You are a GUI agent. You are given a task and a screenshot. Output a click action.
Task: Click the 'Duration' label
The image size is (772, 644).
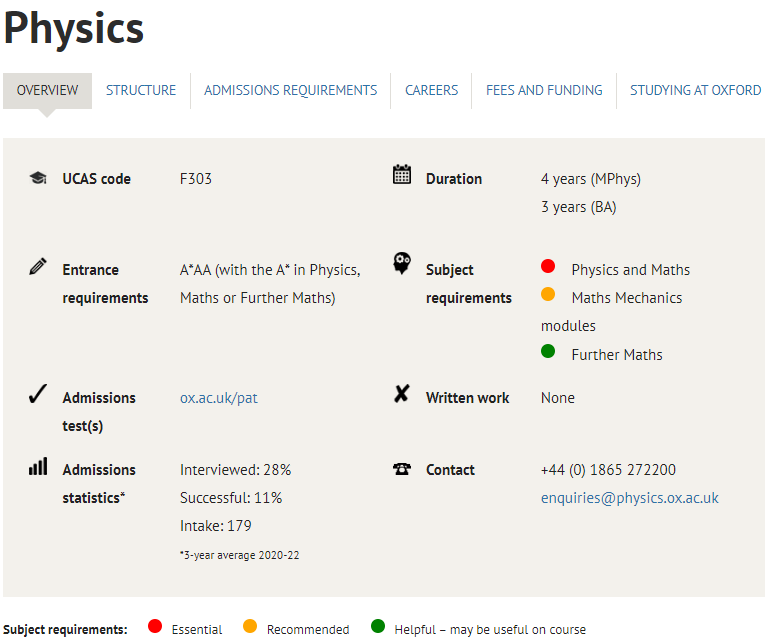tap(454, 179)
